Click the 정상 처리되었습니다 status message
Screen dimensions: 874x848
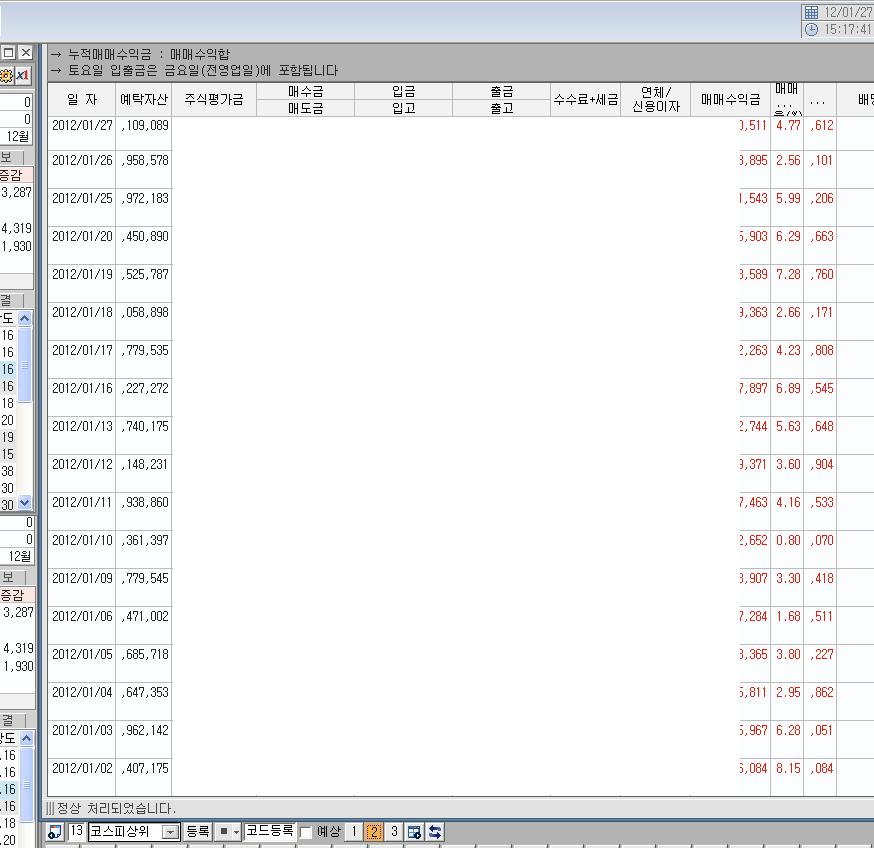tap(116, 808)
